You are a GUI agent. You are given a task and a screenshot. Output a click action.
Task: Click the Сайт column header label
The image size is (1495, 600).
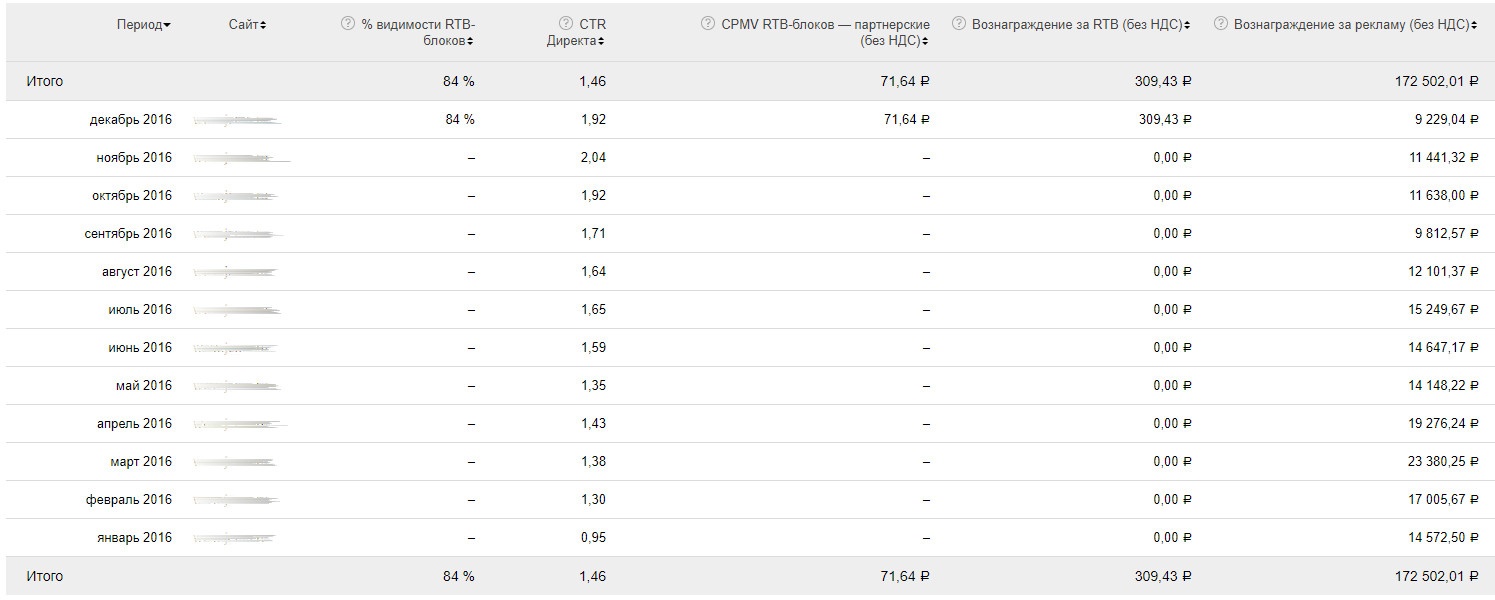(243, 25)
